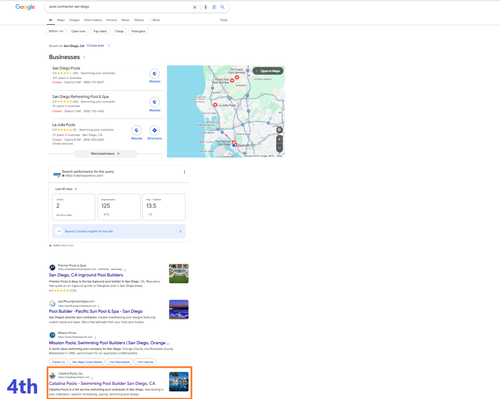Open three-dot menu beside Choose area

pyautogui.click(x=109, y=46)
